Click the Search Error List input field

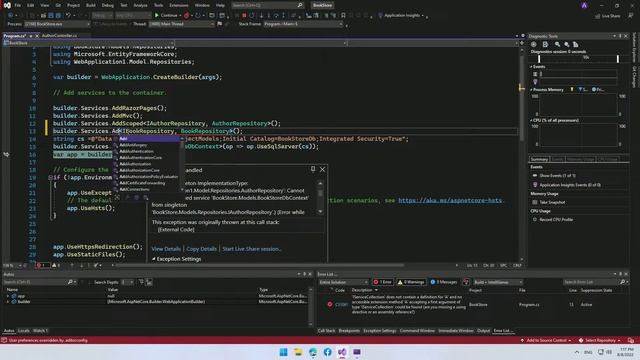pyautogui.click(x=591, y=282)
